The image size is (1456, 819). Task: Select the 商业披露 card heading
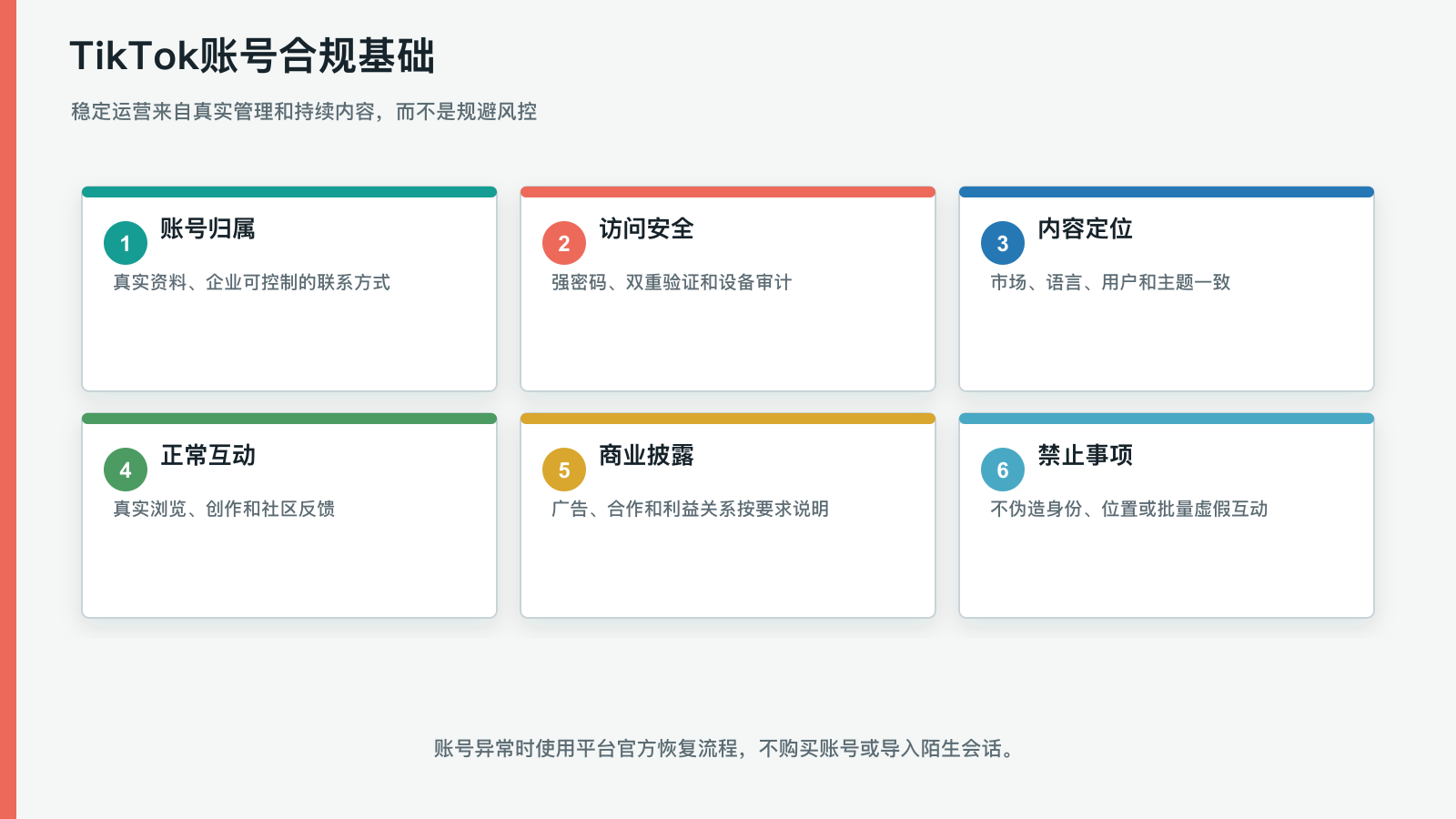tap(646, 455)
